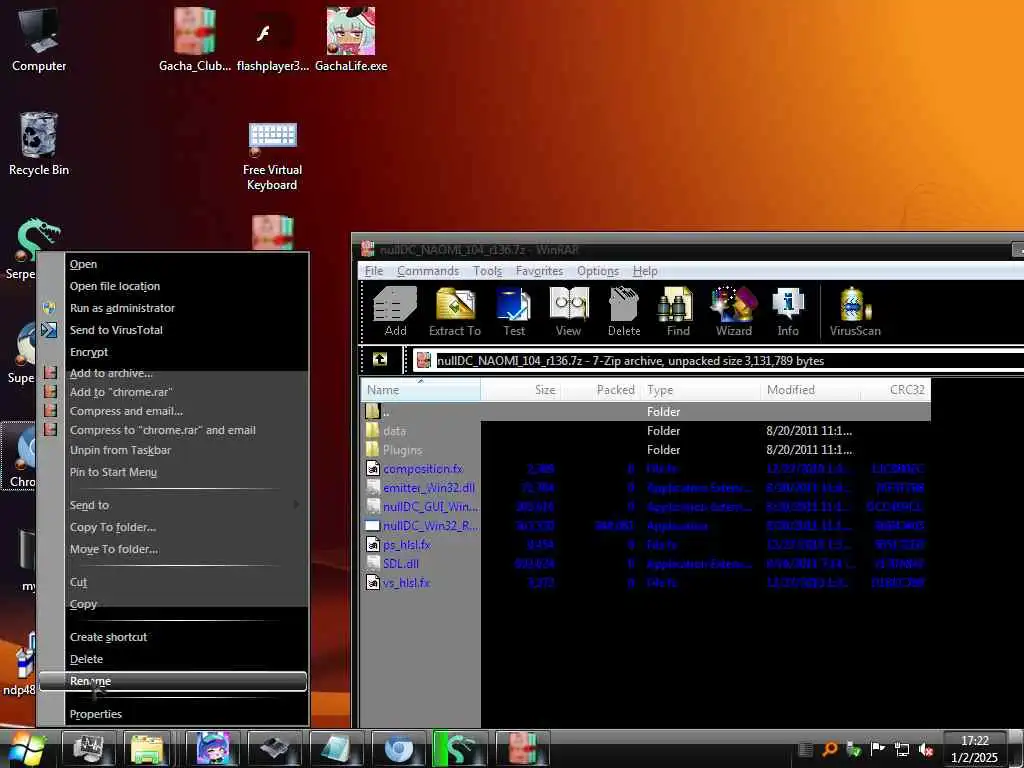1024x768 pixels.
Task: Open the Chrome taskbar icon
Action: pos(398,749)
